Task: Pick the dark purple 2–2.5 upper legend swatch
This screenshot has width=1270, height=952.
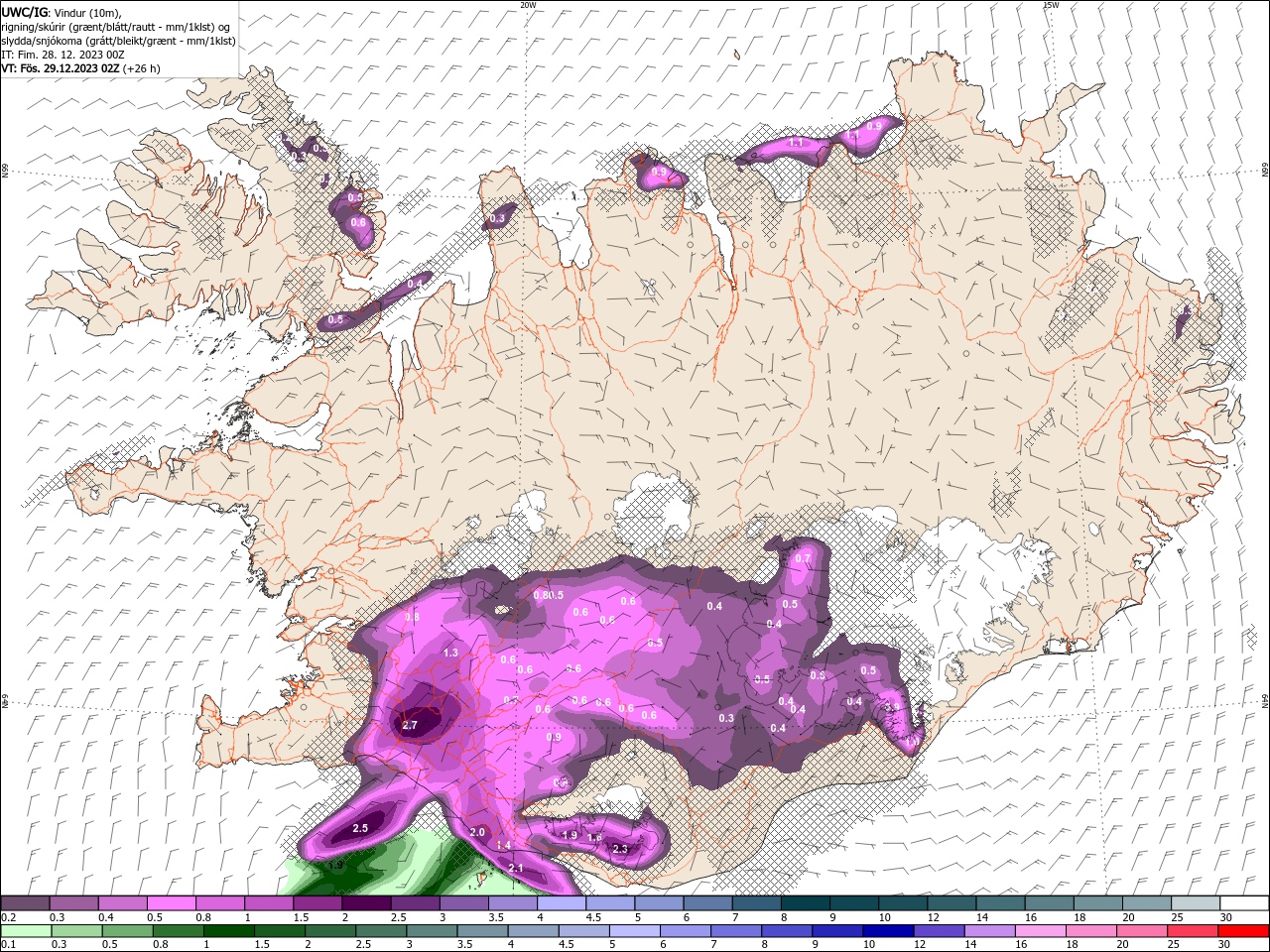Action: tap(365, 903)
